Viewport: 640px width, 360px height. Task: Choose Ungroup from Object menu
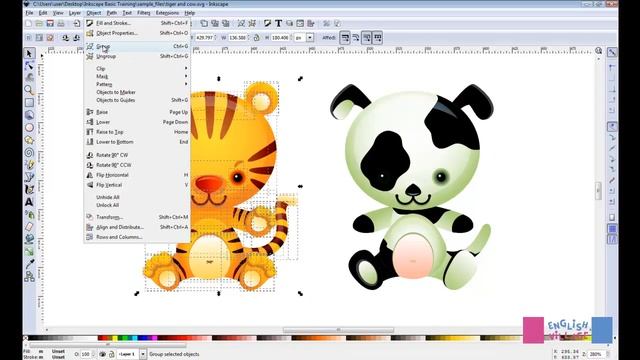[137, 56]
